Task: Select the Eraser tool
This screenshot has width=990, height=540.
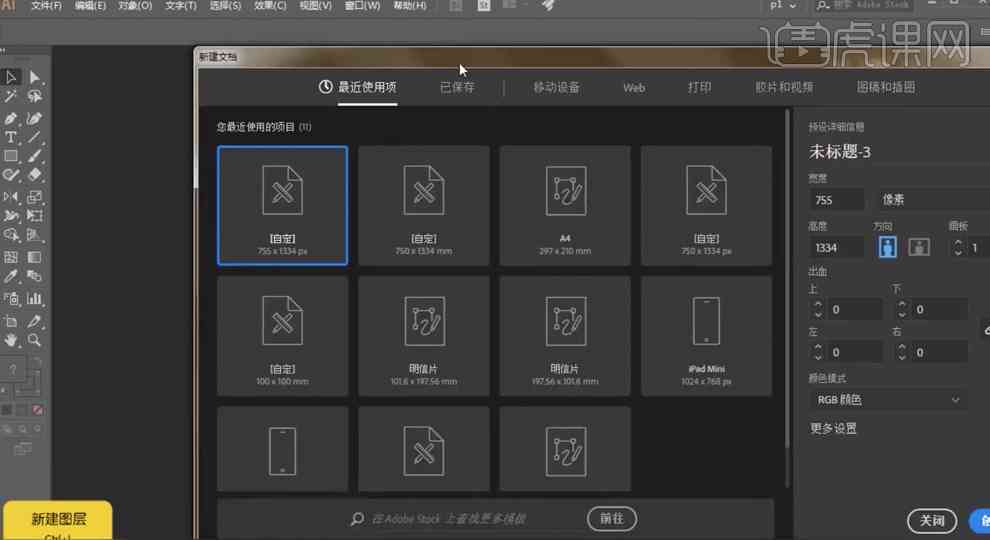Action: point(34,174)
